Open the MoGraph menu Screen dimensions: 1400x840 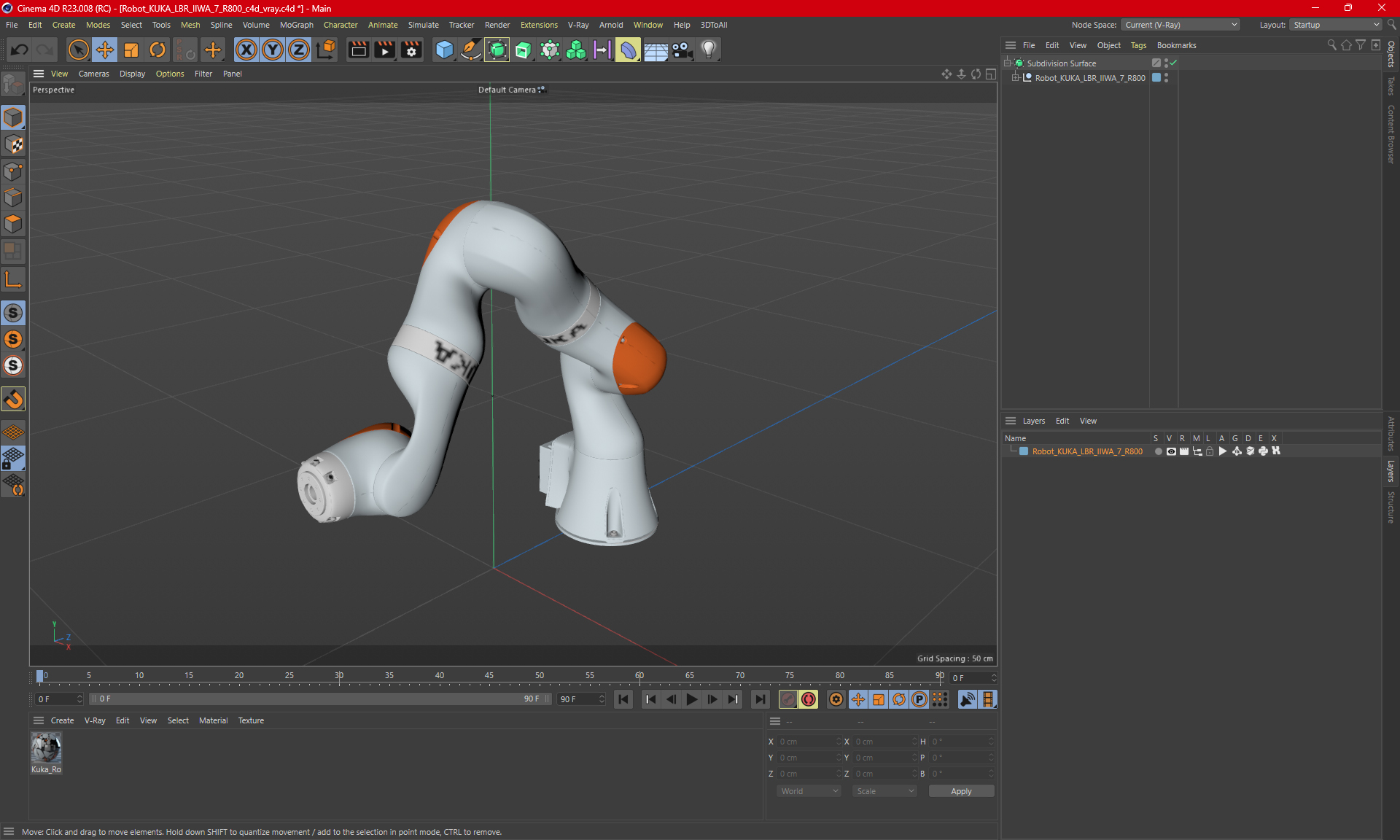[x=296, y=25]
